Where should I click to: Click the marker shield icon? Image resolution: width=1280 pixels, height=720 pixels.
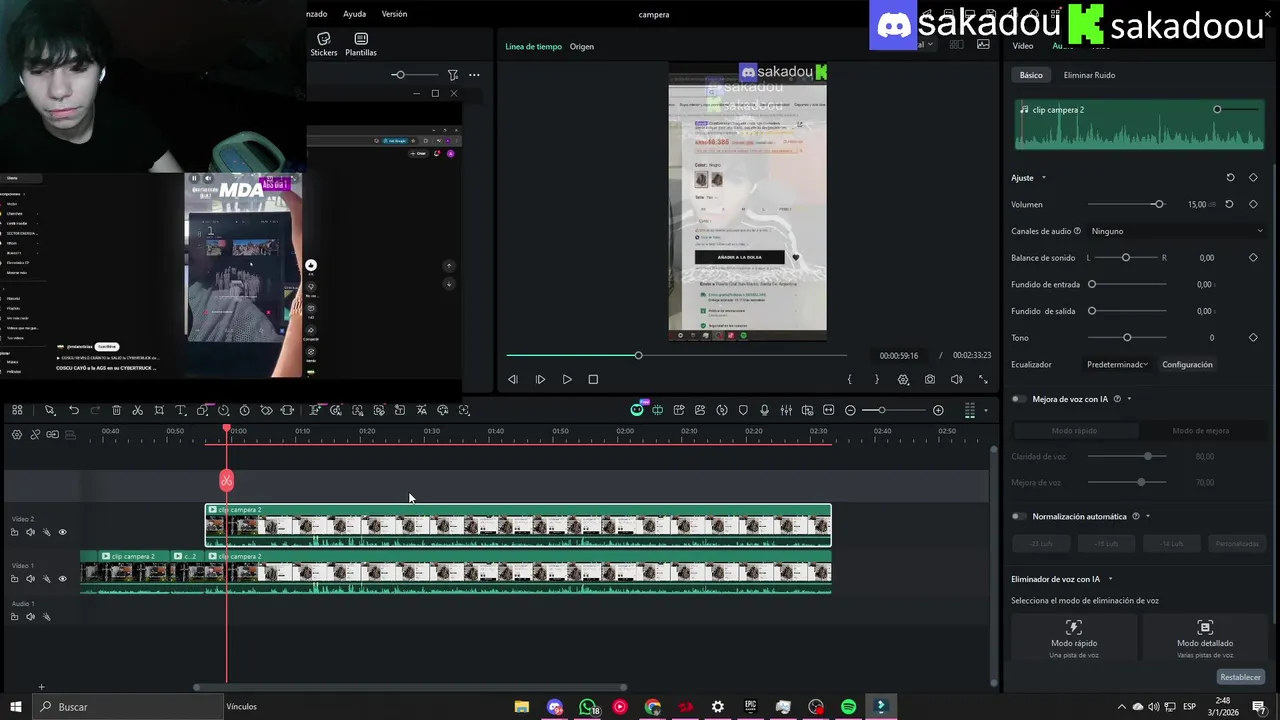point(743,410)
